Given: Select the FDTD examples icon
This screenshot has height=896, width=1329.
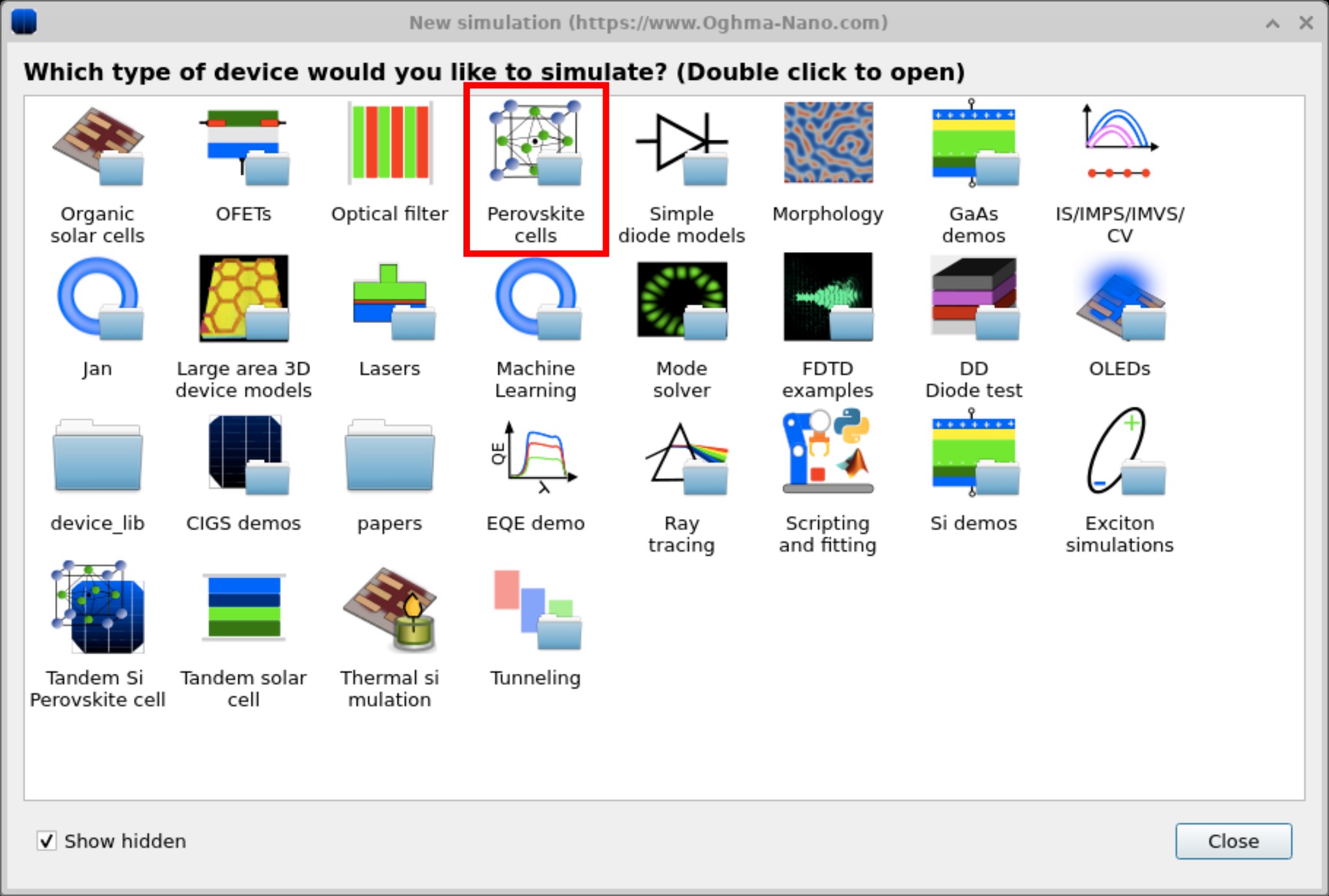Looking at the screenshot, I should click(827, 298).
